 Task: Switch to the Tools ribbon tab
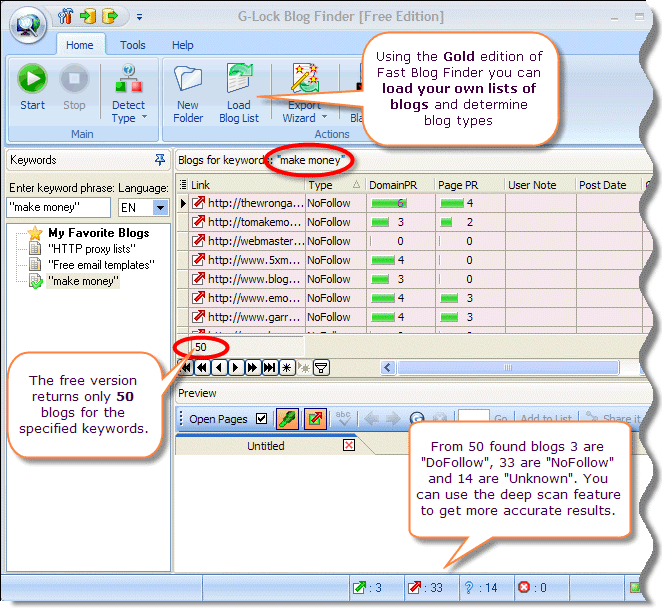133,45
